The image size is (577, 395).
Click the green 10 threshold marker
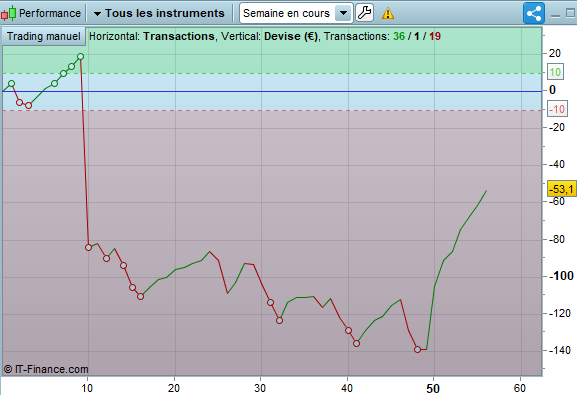[555, 72]
